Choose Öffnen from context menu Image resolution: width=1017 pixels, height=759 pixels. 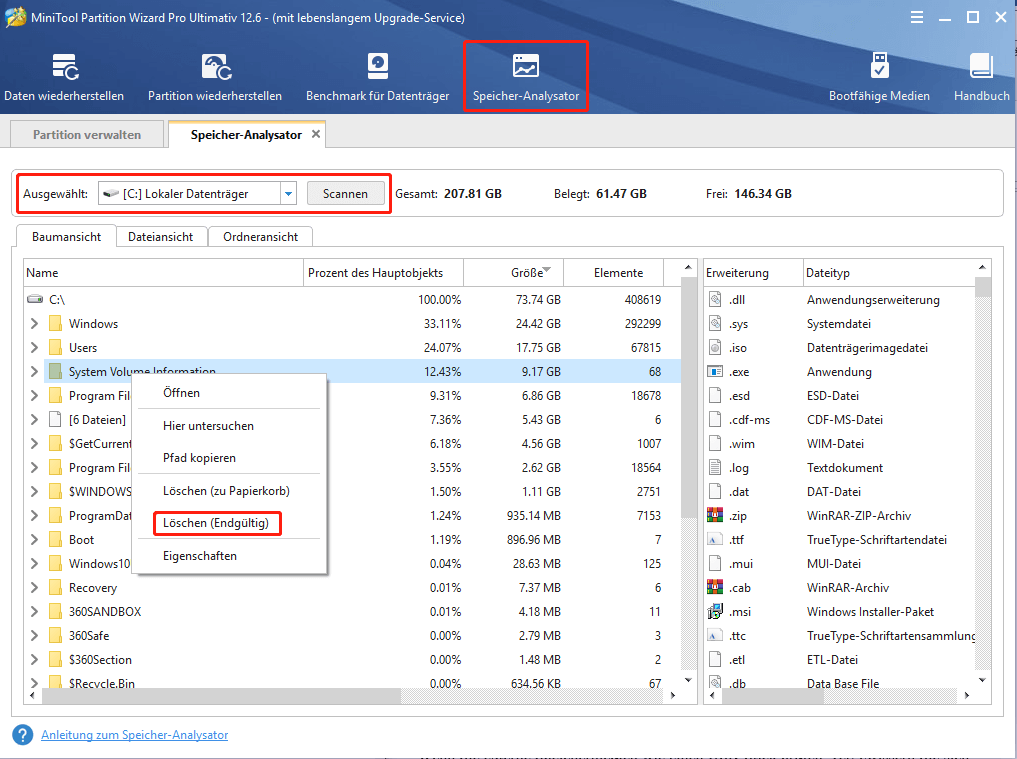click(230, 392)
